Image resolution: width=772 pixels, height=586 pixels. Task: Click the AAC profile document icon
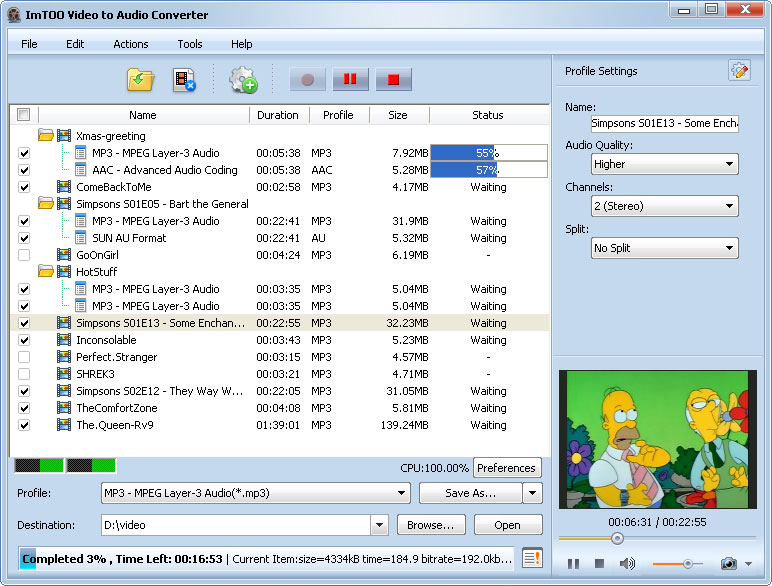click(81, 170)
